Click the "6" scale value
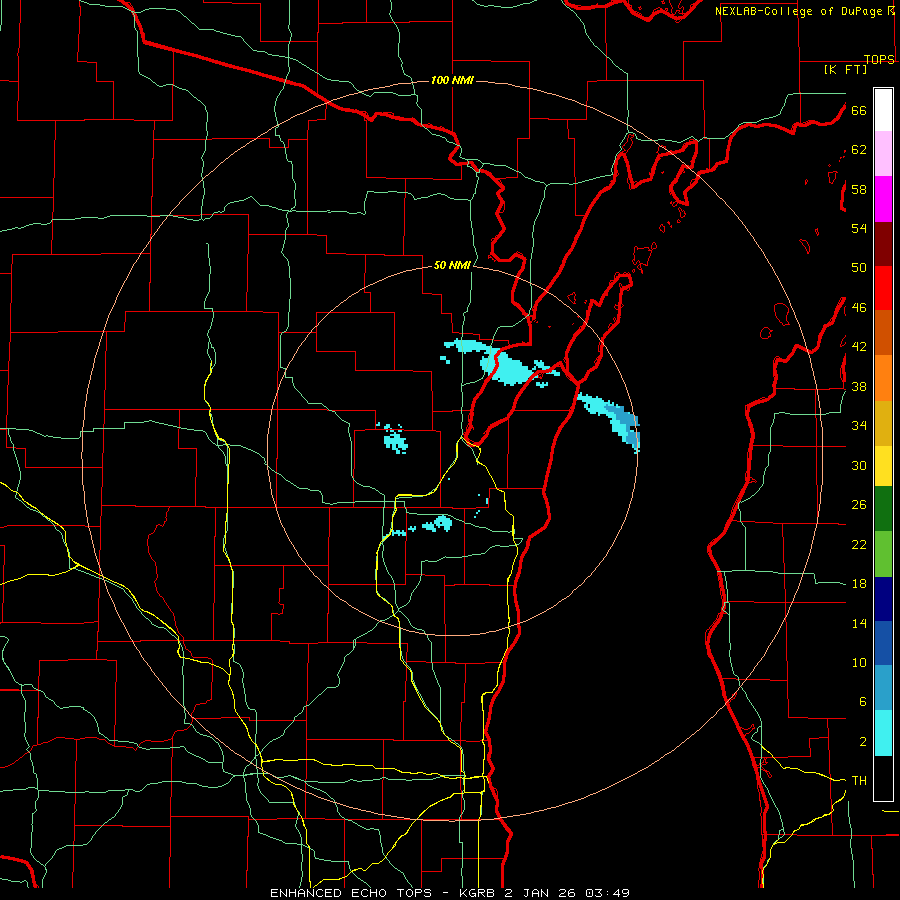Image resolution: width=900 pixels, height=900 pixels. point(863,701)
